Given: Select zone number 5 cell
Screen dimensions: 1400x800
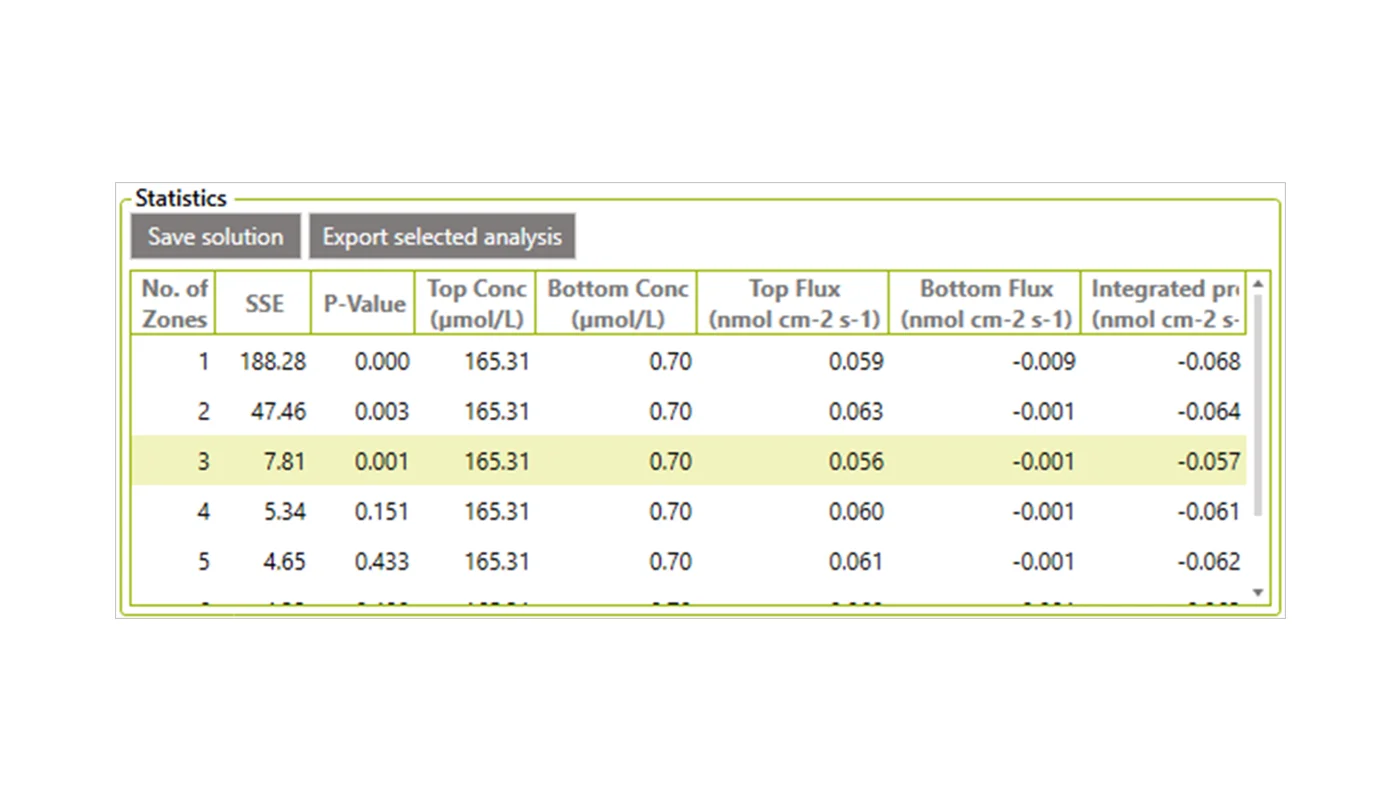Looking at the screenshot, I should point(204,562).
